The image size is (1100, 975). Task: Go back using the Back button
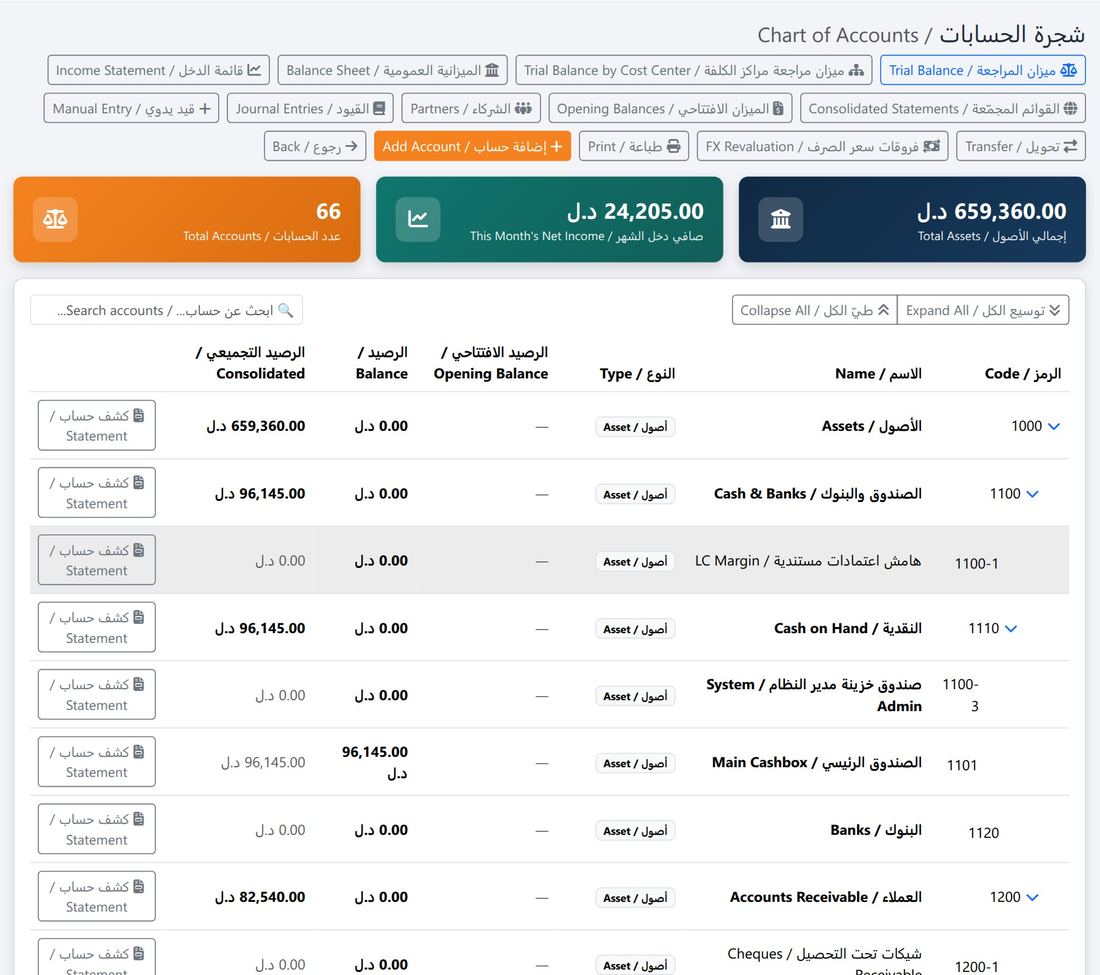coord(314,147)
